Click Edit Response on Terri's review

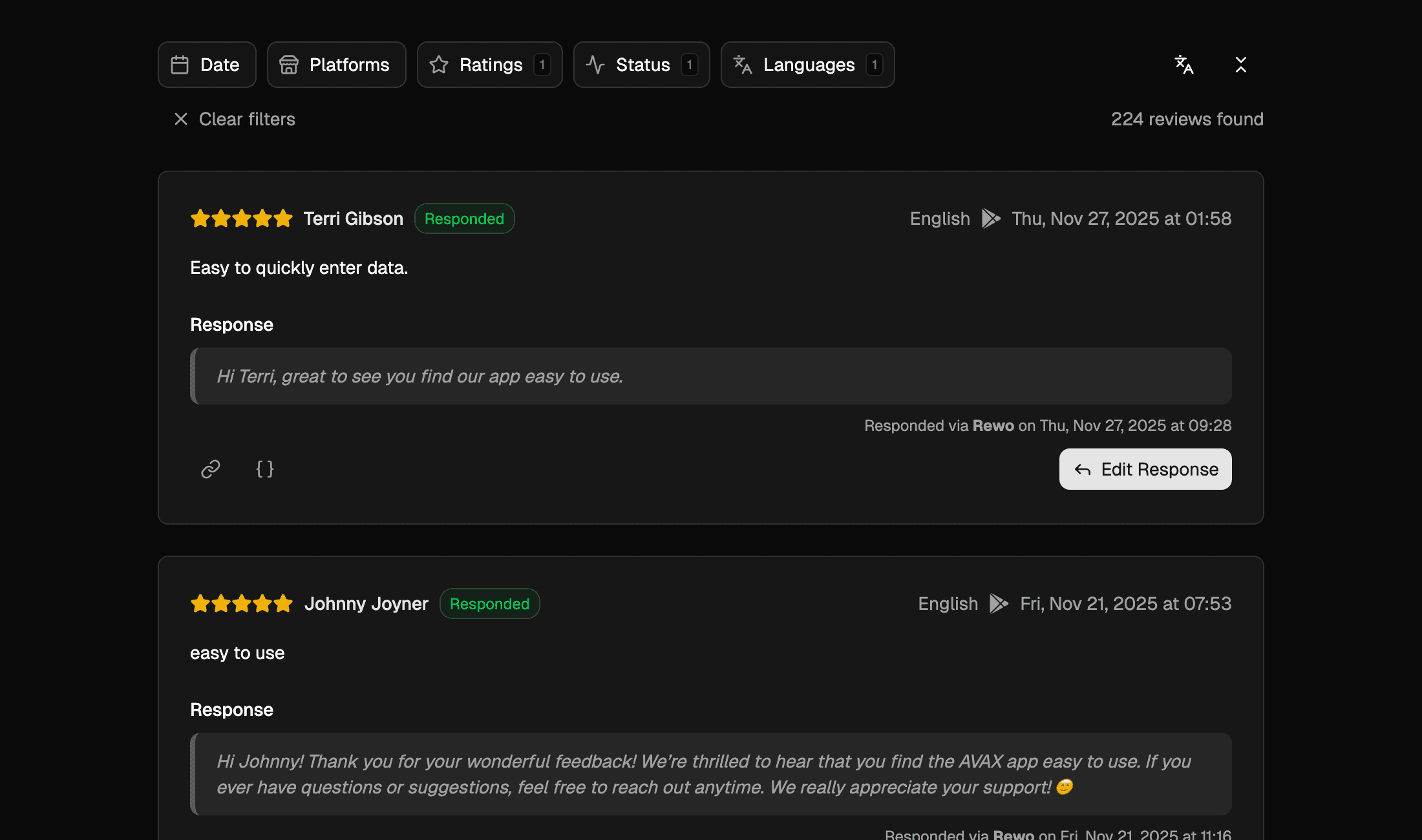click(1145, 469)
